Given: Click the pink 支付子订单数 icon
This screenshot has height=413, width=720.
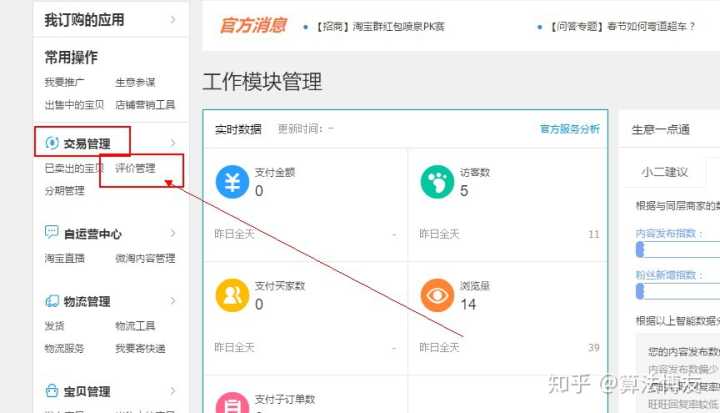Looking at the screenshot, I should click(x=232, y=403).
